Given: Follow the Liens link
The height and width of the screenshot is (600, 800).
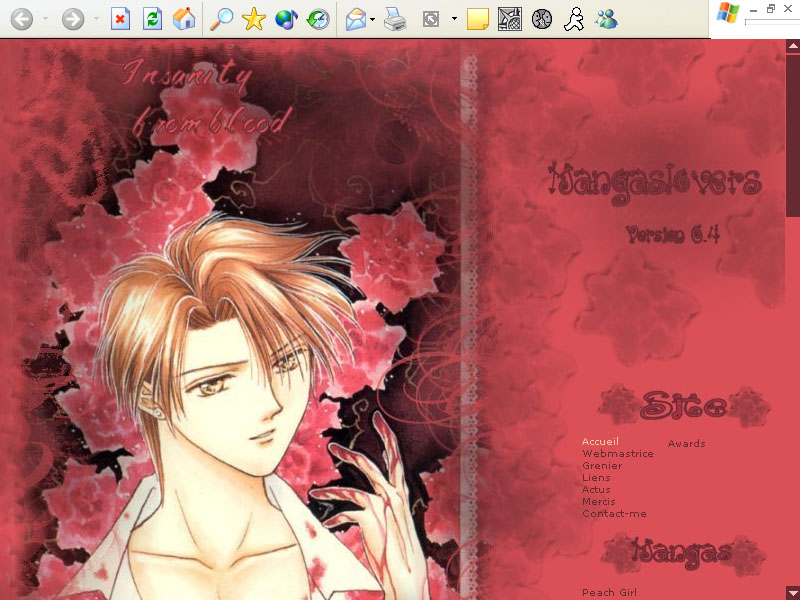Looking at the screenshot, I should tap(596, 478).
